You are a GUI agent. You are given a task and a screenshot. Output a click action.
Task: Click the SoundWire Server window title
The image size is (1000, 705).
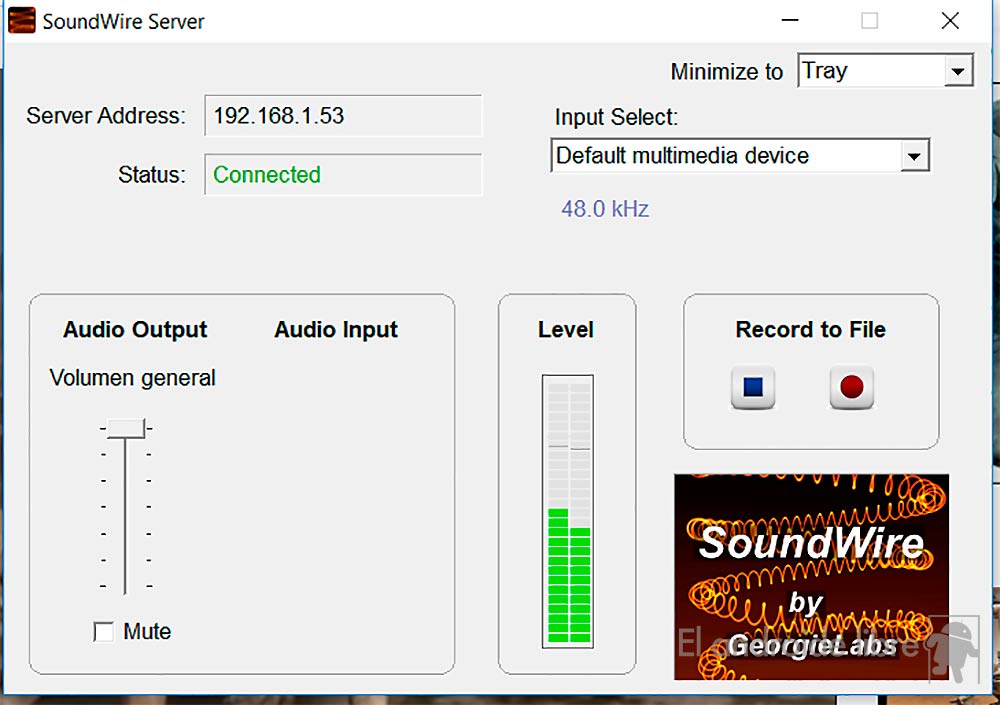tap(123, 21)
